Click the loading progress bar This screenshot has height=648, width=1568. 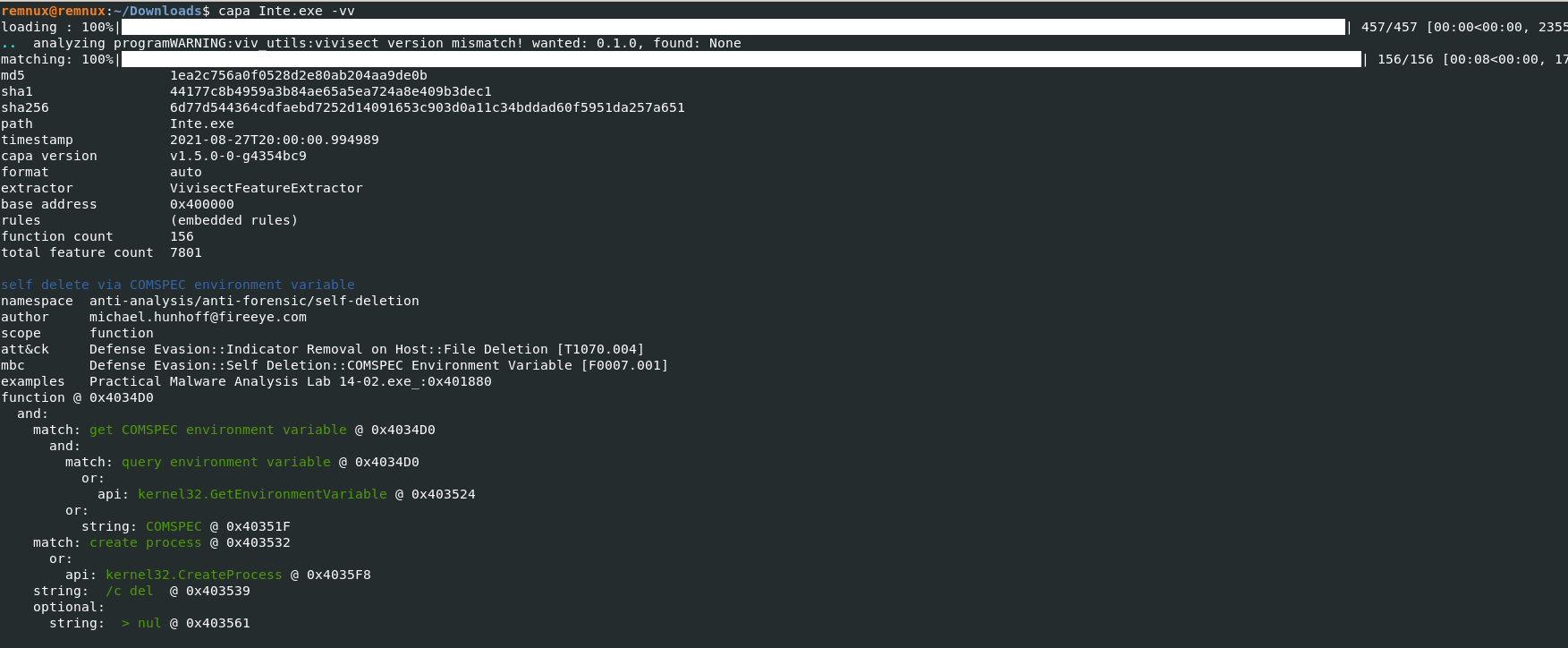733,27
